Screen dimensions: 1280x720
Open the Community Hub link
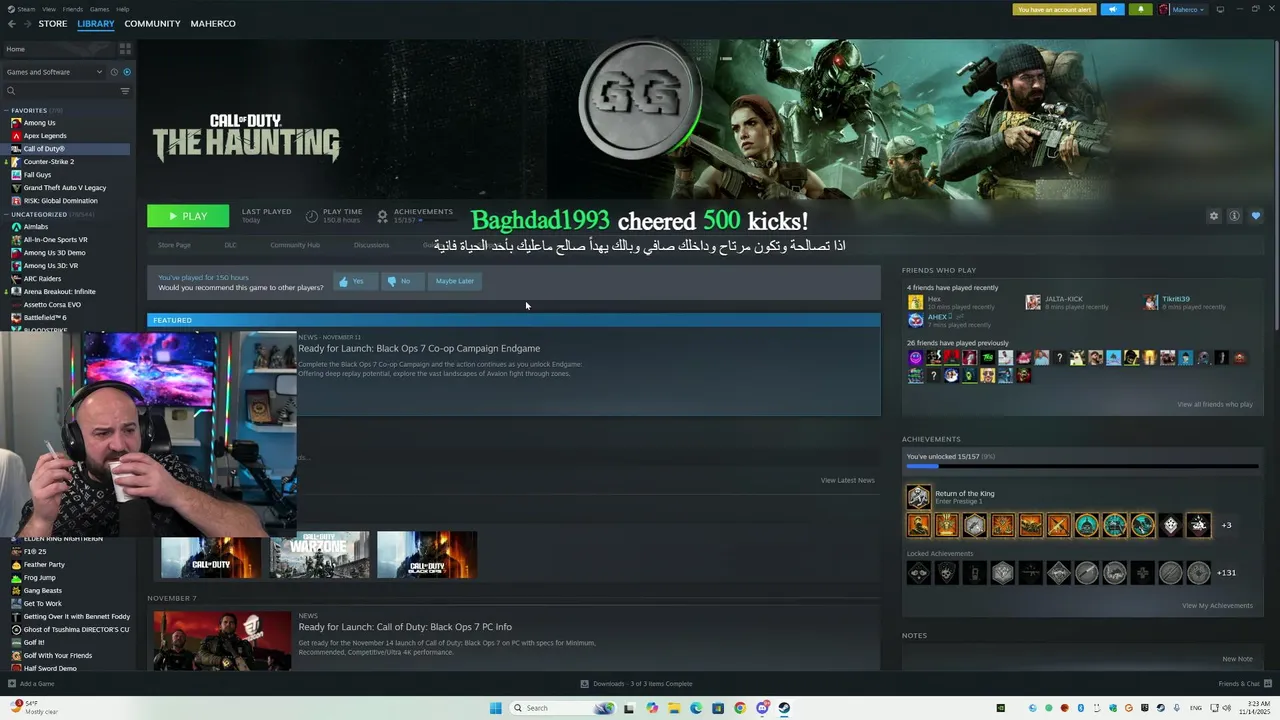[x=295, y=245]
